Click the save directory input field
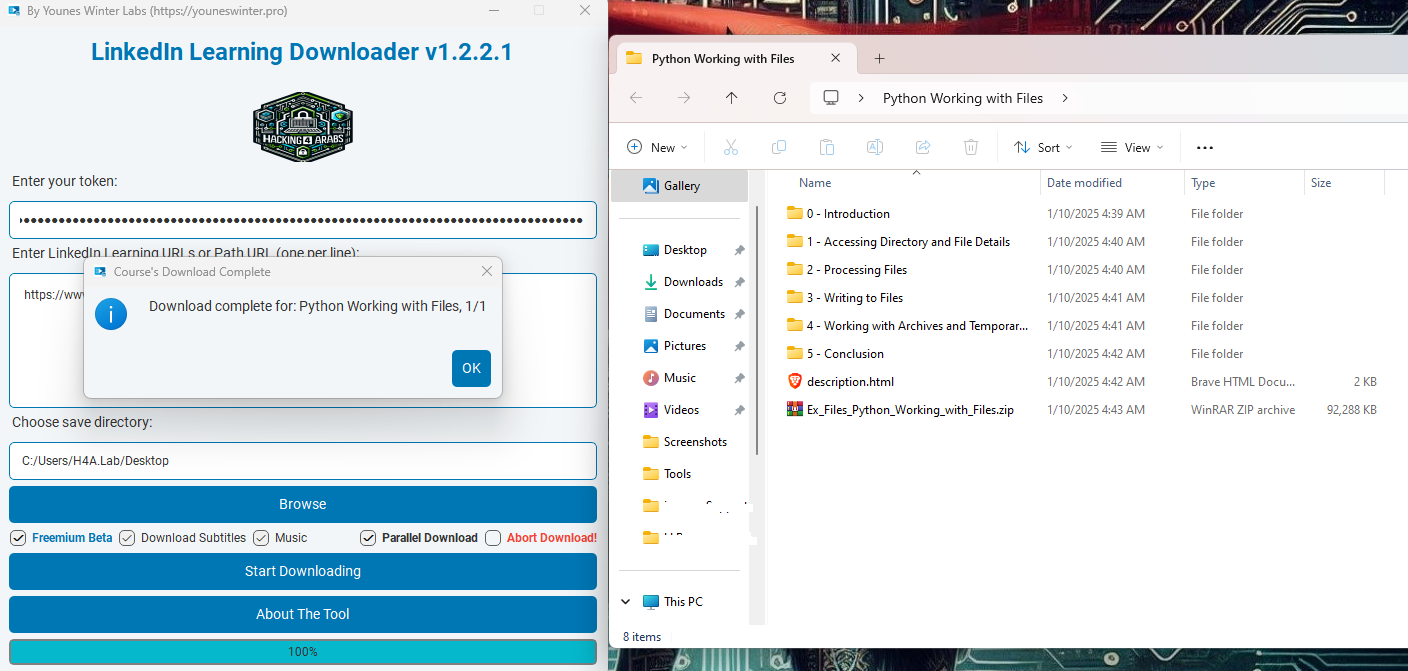The height and width of the screenshot is (671, 1408). coord(302,461)
